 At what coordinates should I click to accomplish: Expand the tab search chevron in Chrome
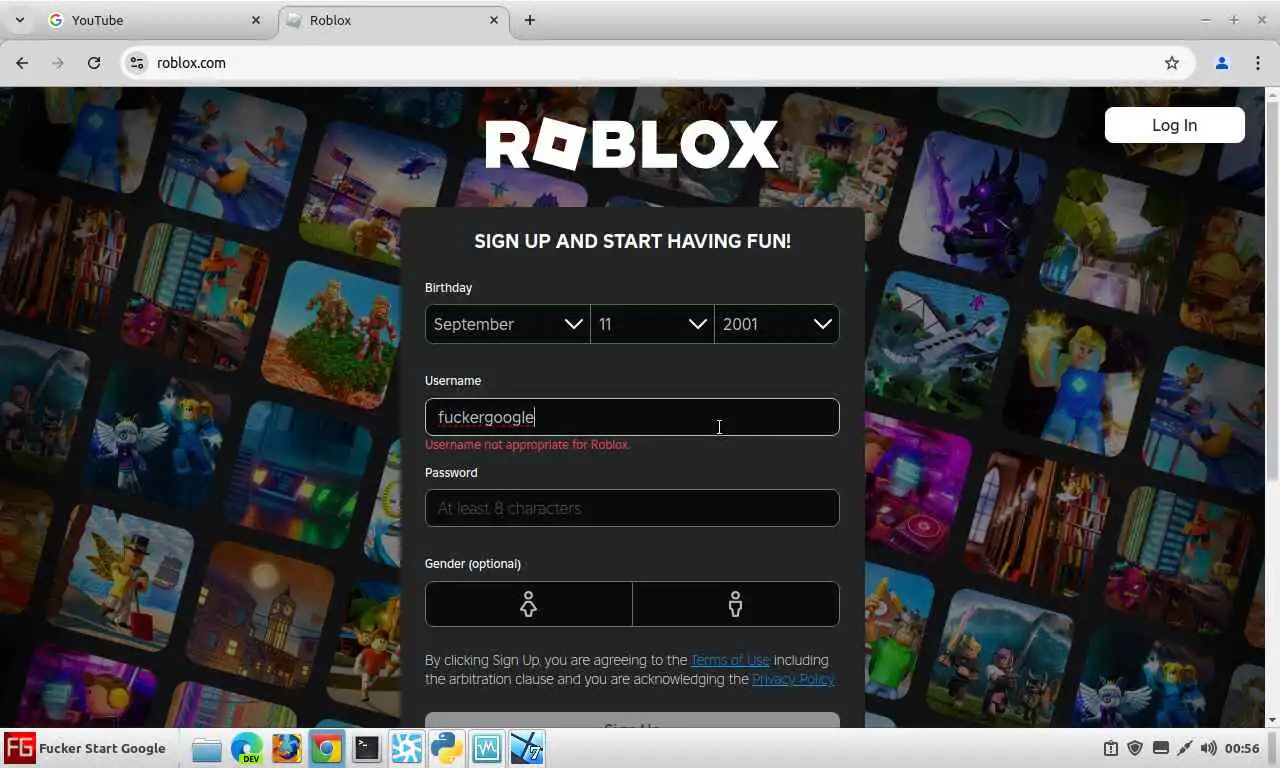(19, 20)
